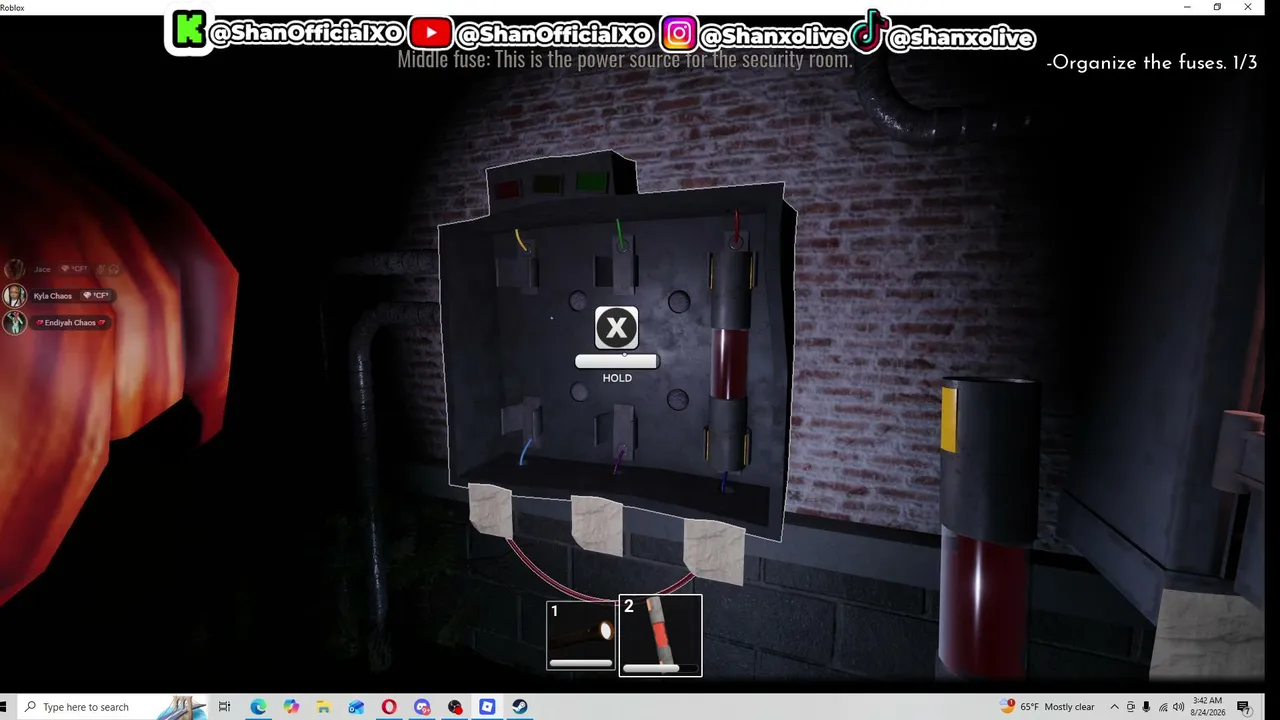1280x720 pixels.
Task: Open the clock showing 3:42 AM
Action: tap(1206, 707)
